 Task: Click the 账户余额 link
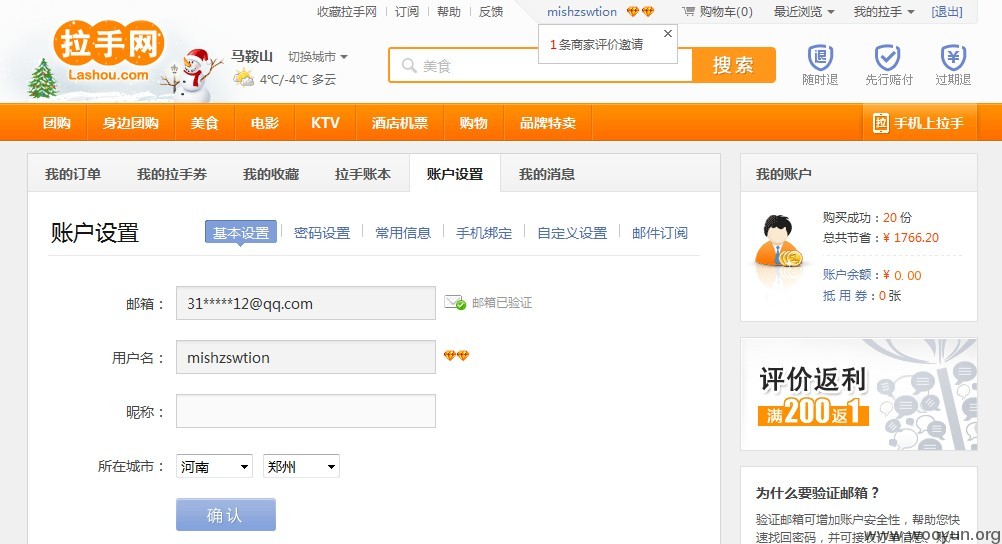[847, 275]
